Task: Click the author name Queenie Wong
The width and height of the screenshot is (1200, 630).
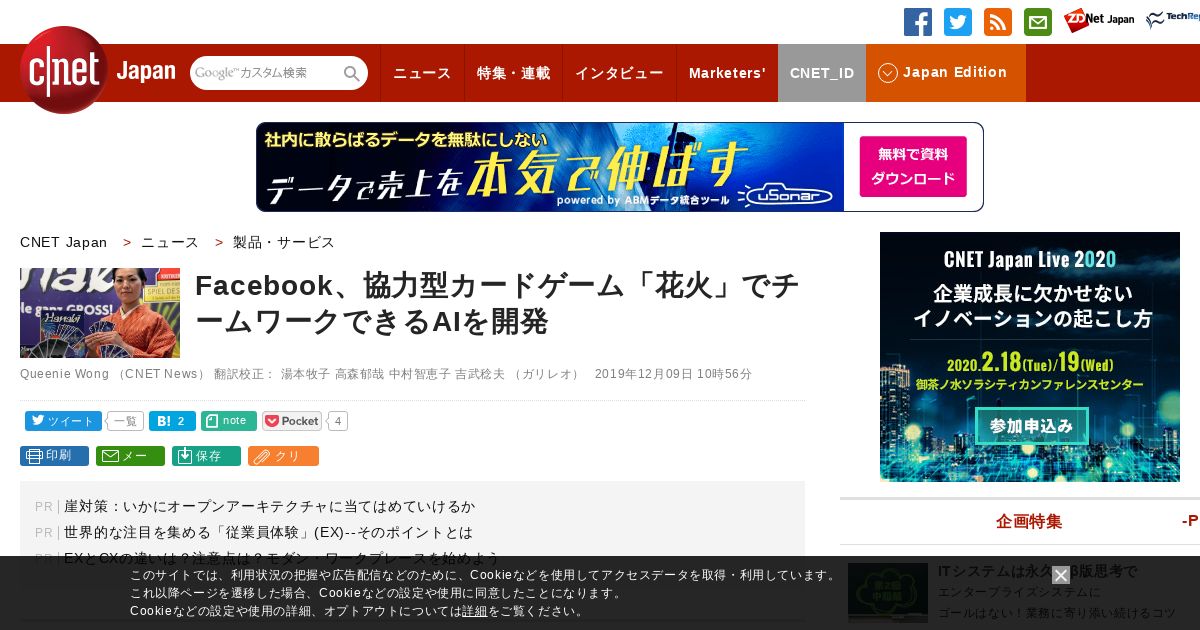Action: 64,374
